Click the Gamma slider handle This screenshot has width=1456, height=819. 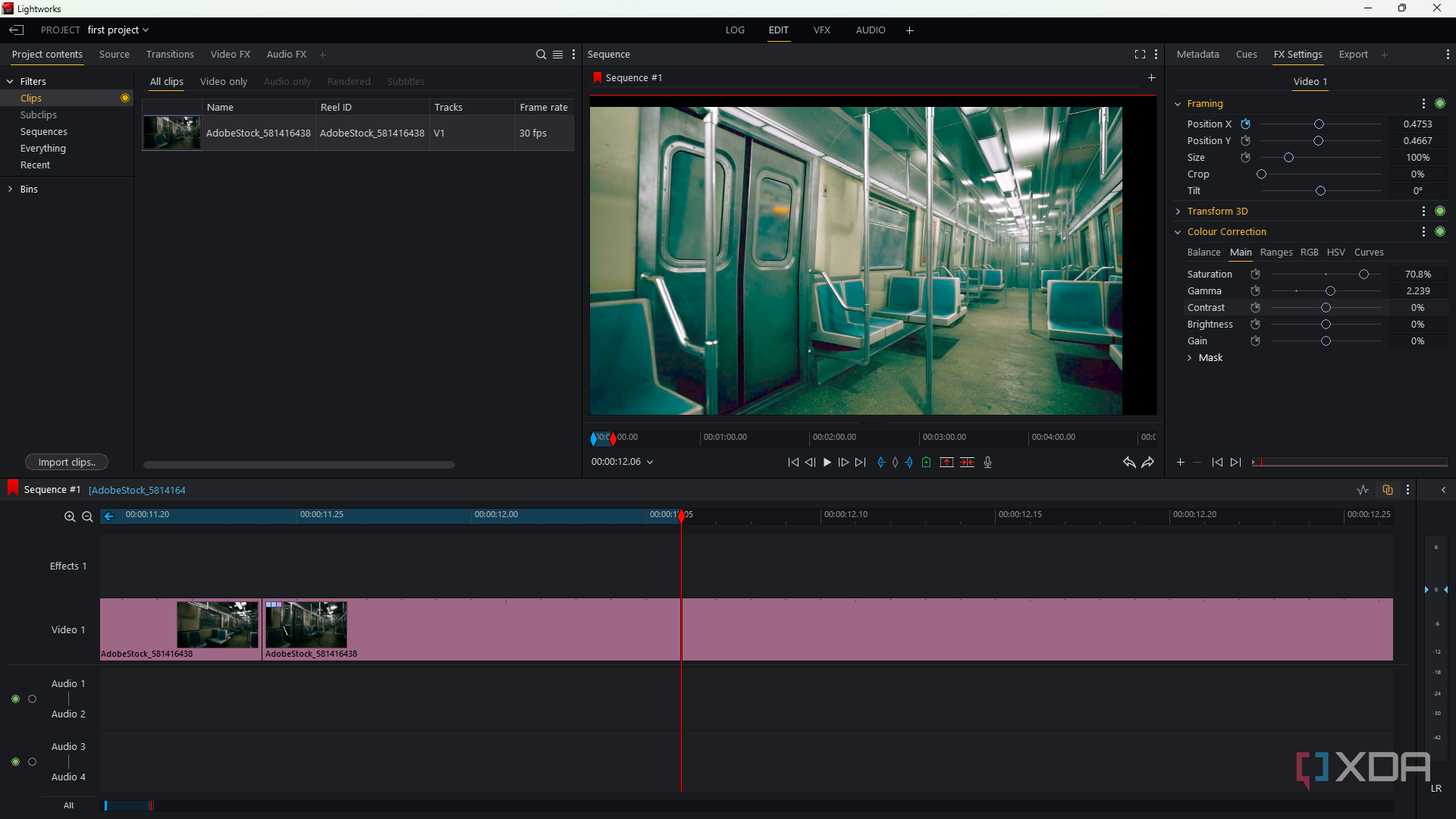coord(1330,291)
